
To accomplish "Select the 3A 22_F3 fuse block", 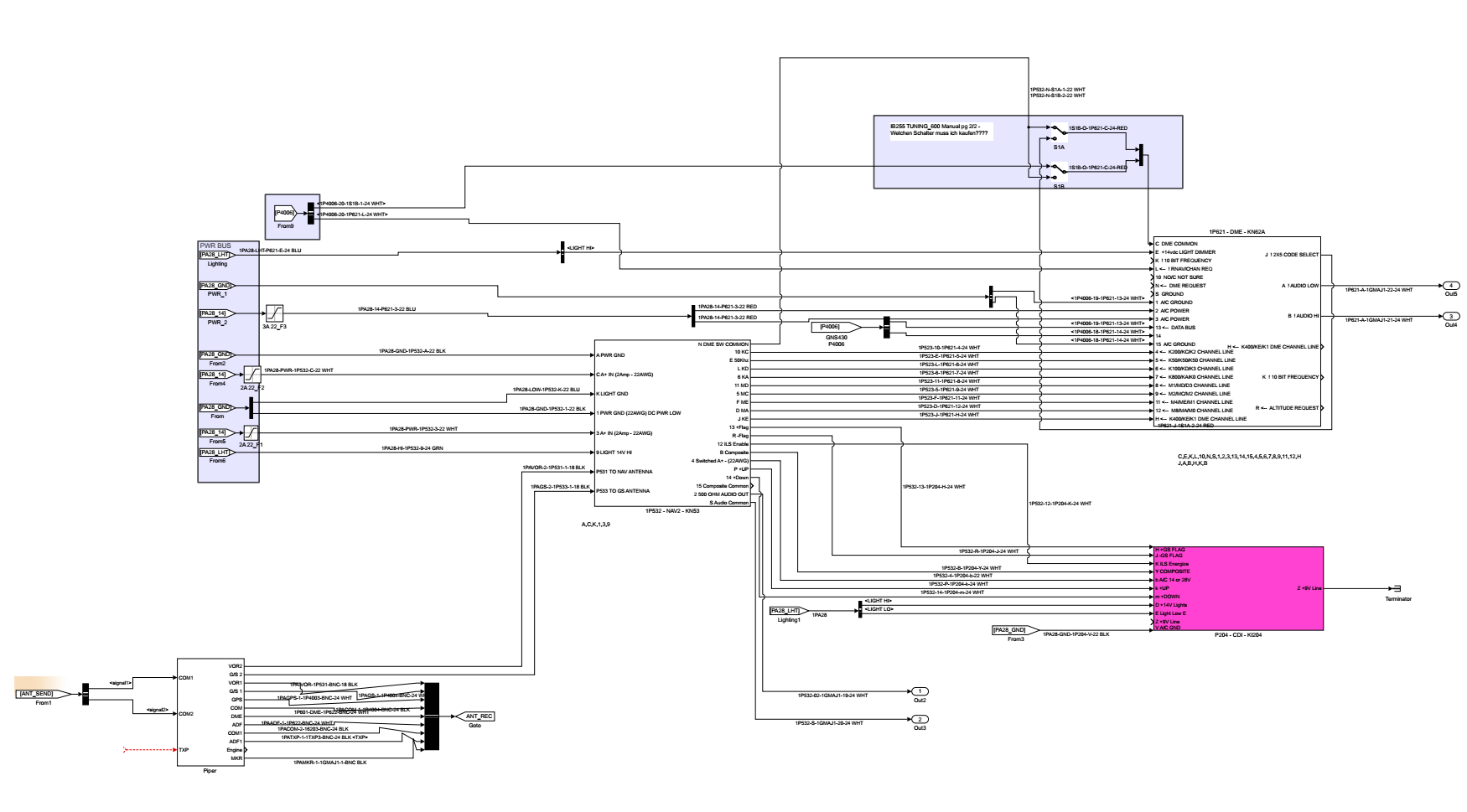I will pyautogui.click(x=274, y=313).
